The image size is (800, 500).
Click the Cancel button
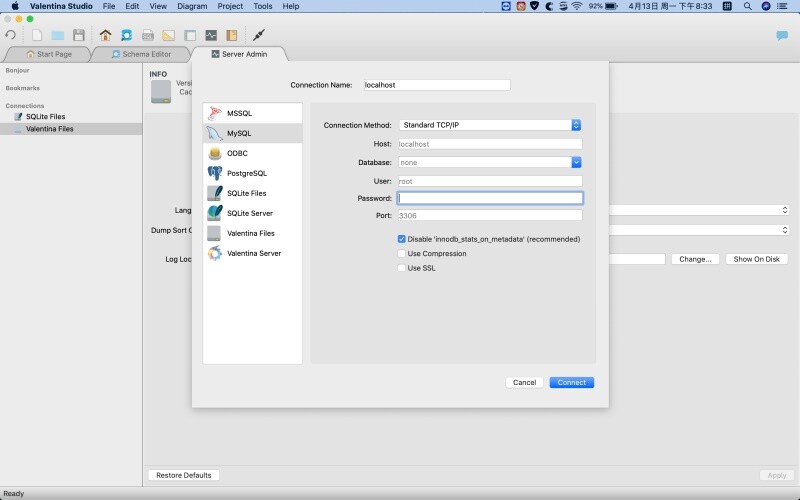tap(524, 382)
